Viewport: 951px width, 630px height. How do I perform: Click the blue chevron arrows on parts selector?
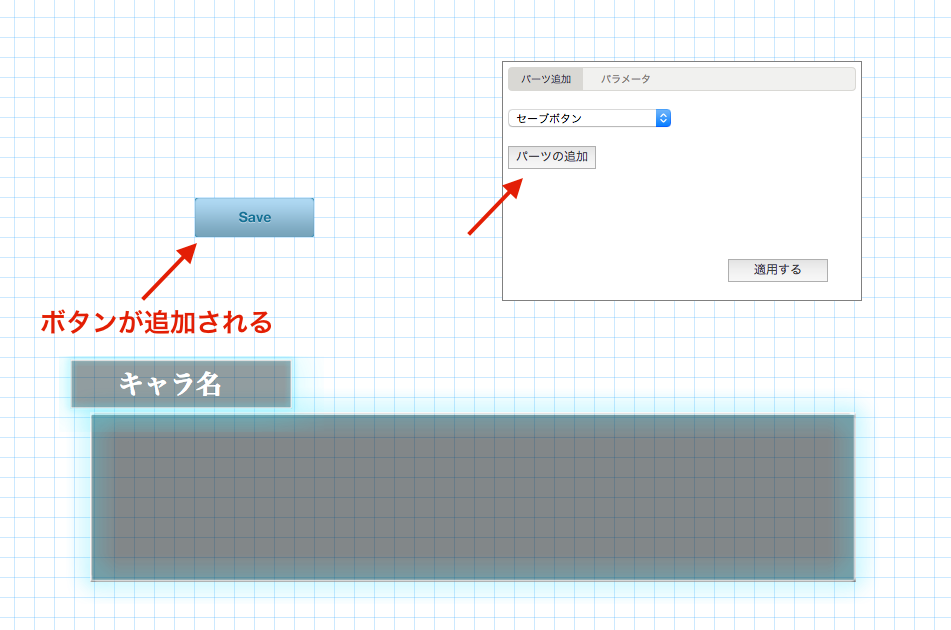[663, 118]
